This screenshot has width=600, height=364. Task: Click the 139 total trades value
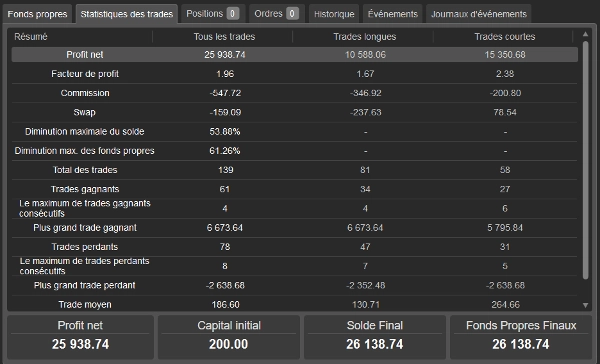pyautogui.click(x=225, y=170)
